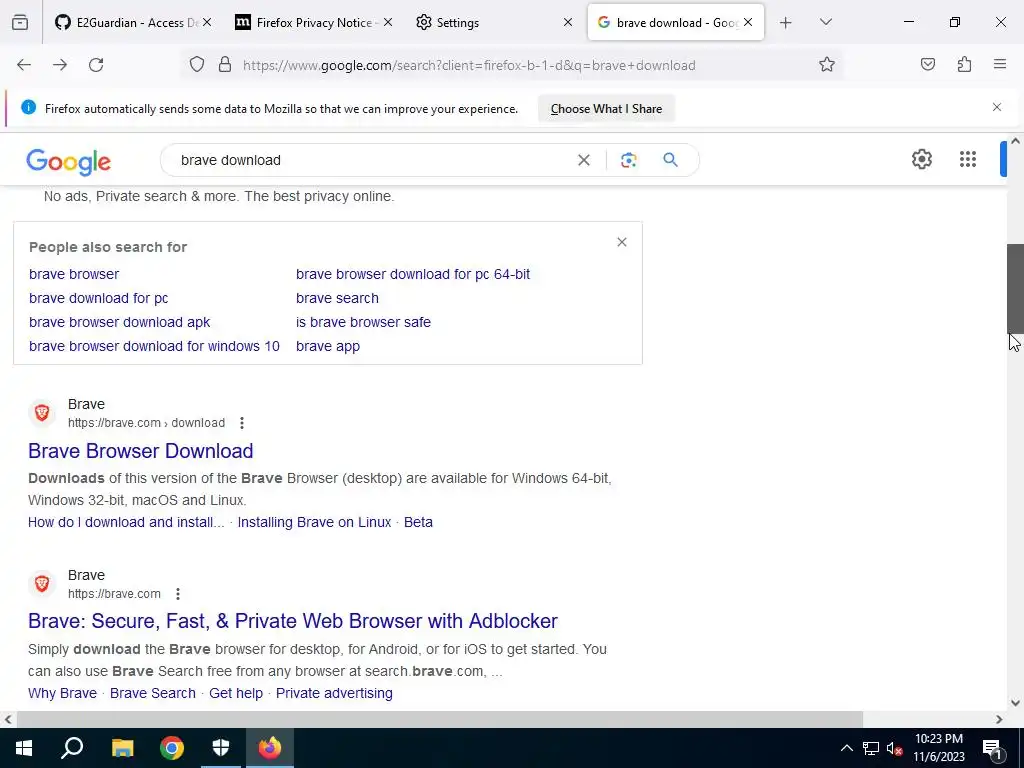The height and width of the screenshot is (768, 1024).
Task: Click the horizontal scrollbar thumb
Action: [440, 719]
